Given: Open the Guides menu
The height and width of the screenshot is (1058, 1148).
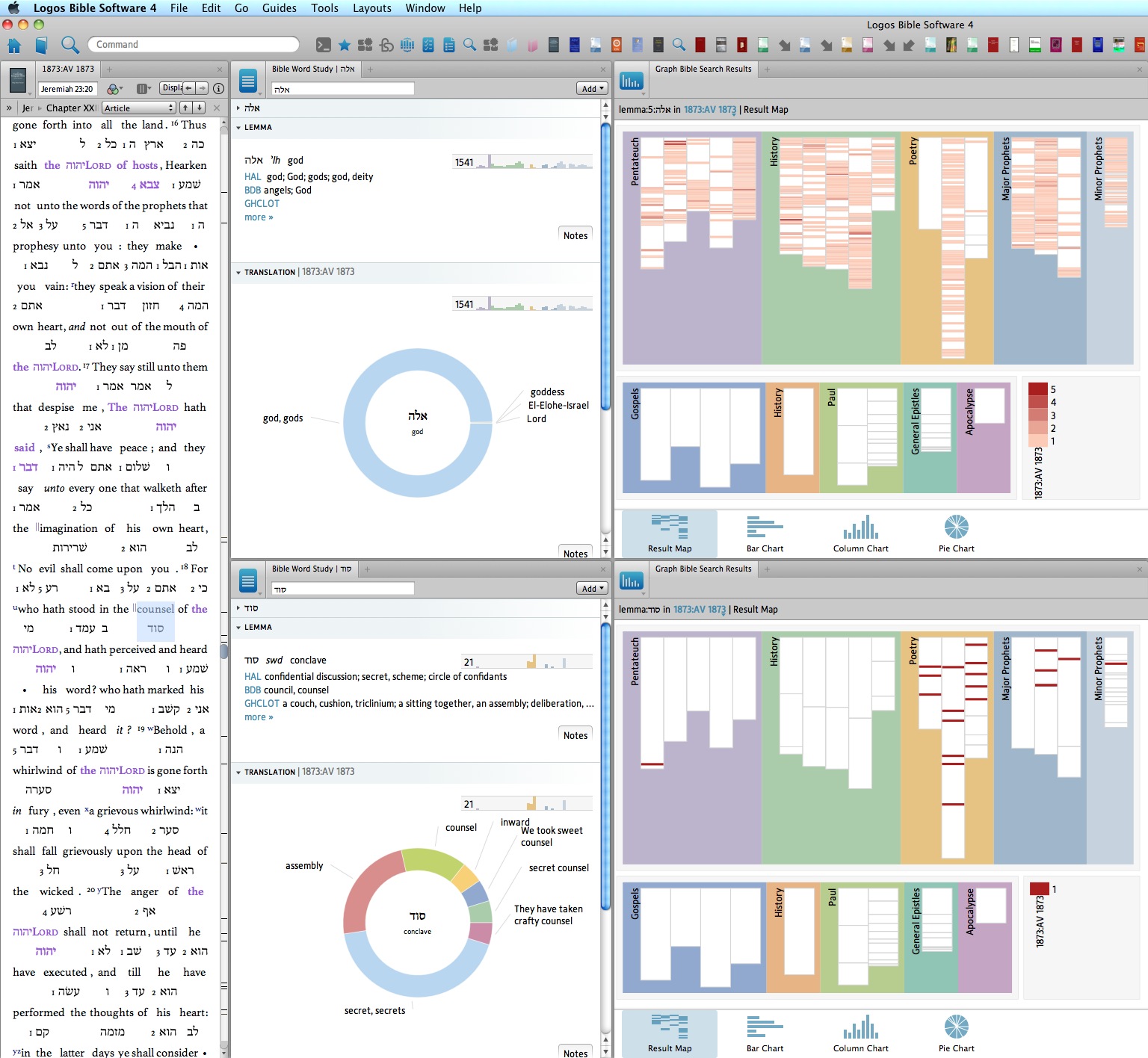Looking at the screenshot, I should pos(280,8).
